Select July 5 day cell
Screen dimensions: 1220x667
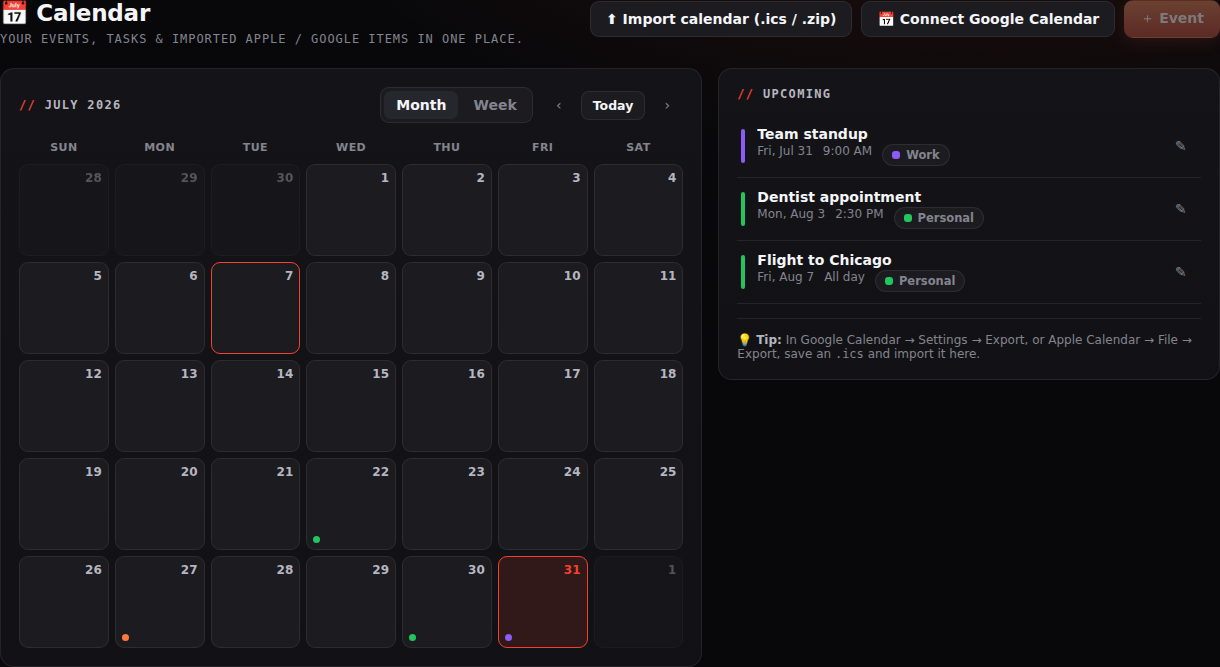(64, 308)
